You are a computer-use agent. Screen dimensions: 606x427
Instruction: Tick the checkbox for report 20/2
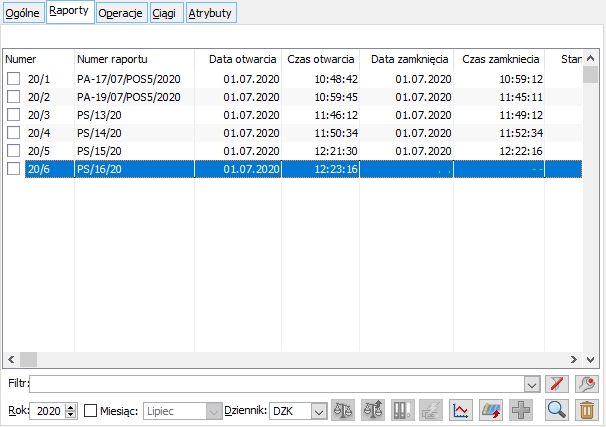[x=14, y=97]
